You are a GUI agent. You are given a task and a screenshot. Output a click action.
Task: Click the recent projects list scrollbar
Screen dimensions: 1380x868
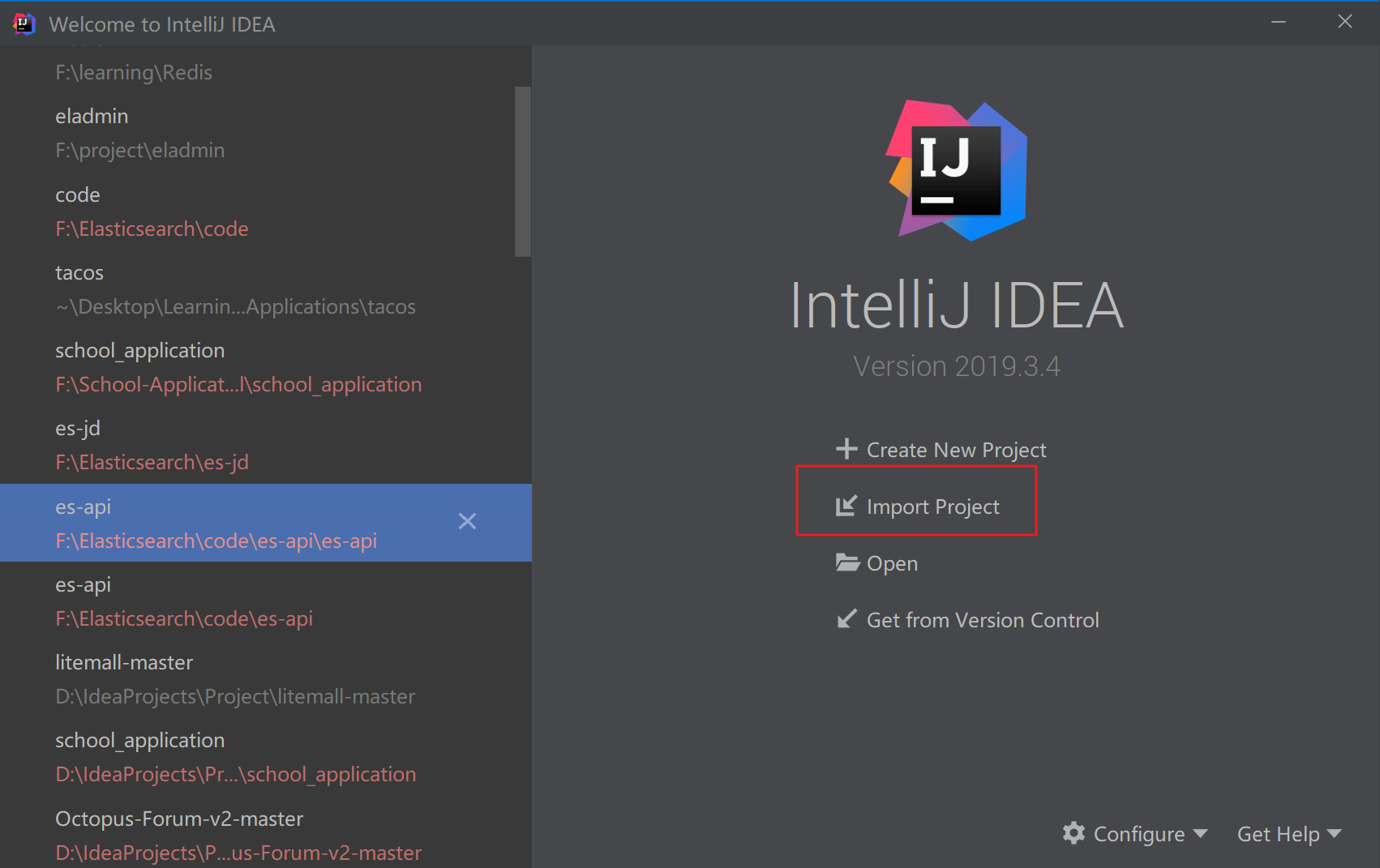point(523,172)
